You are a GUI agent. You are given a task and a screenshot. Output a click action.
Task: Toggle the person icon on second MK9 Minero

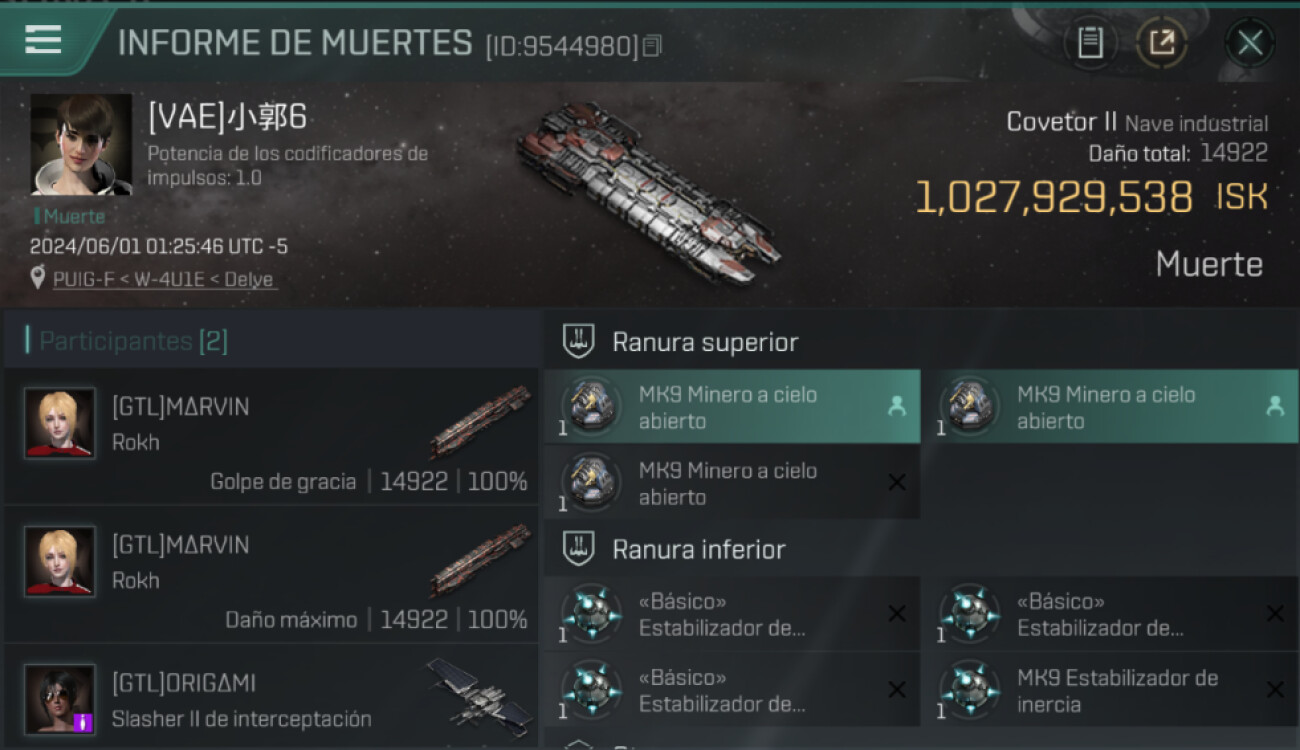click(x=1274, y=406)
